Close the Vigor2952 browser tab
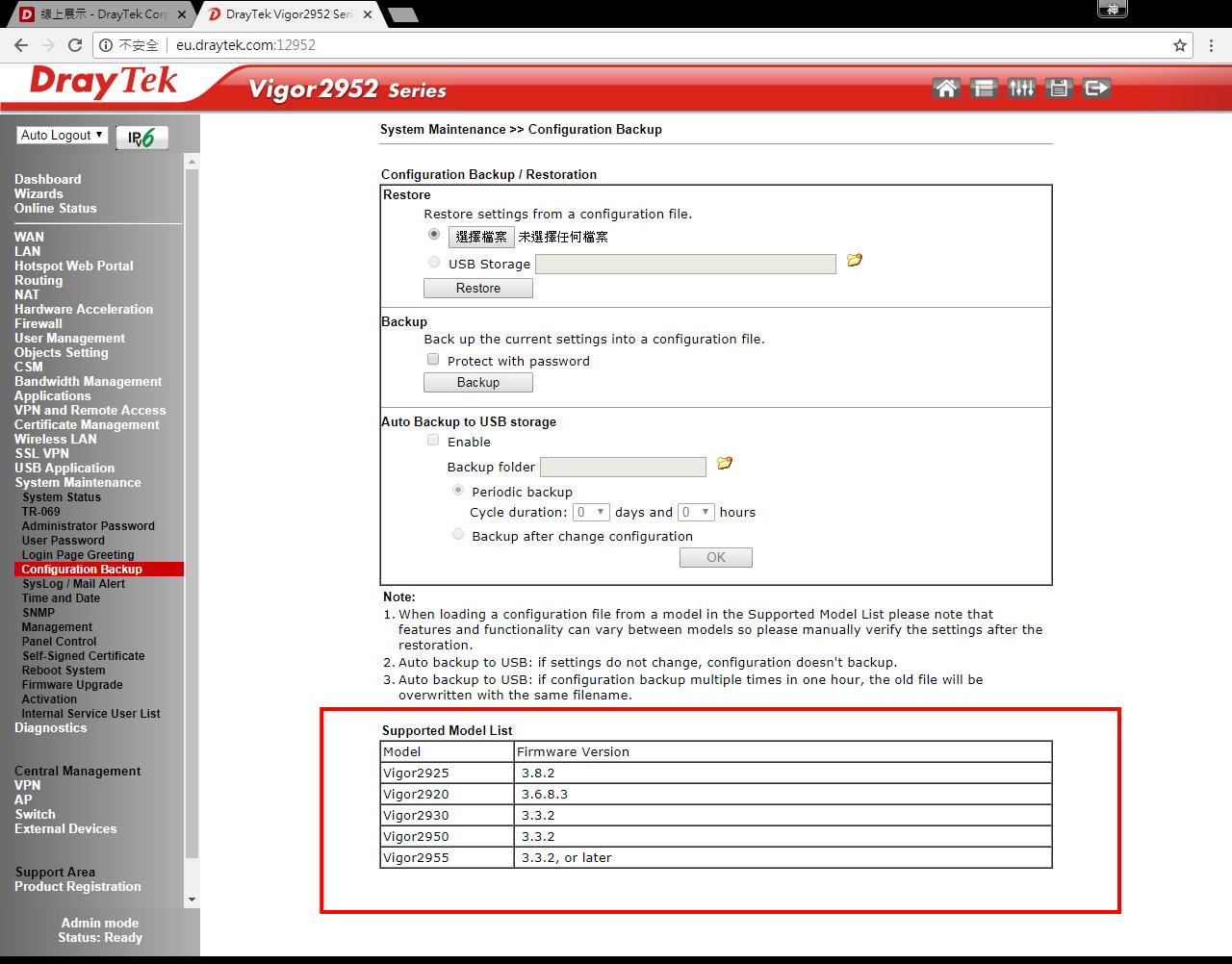 pos(367,14)
